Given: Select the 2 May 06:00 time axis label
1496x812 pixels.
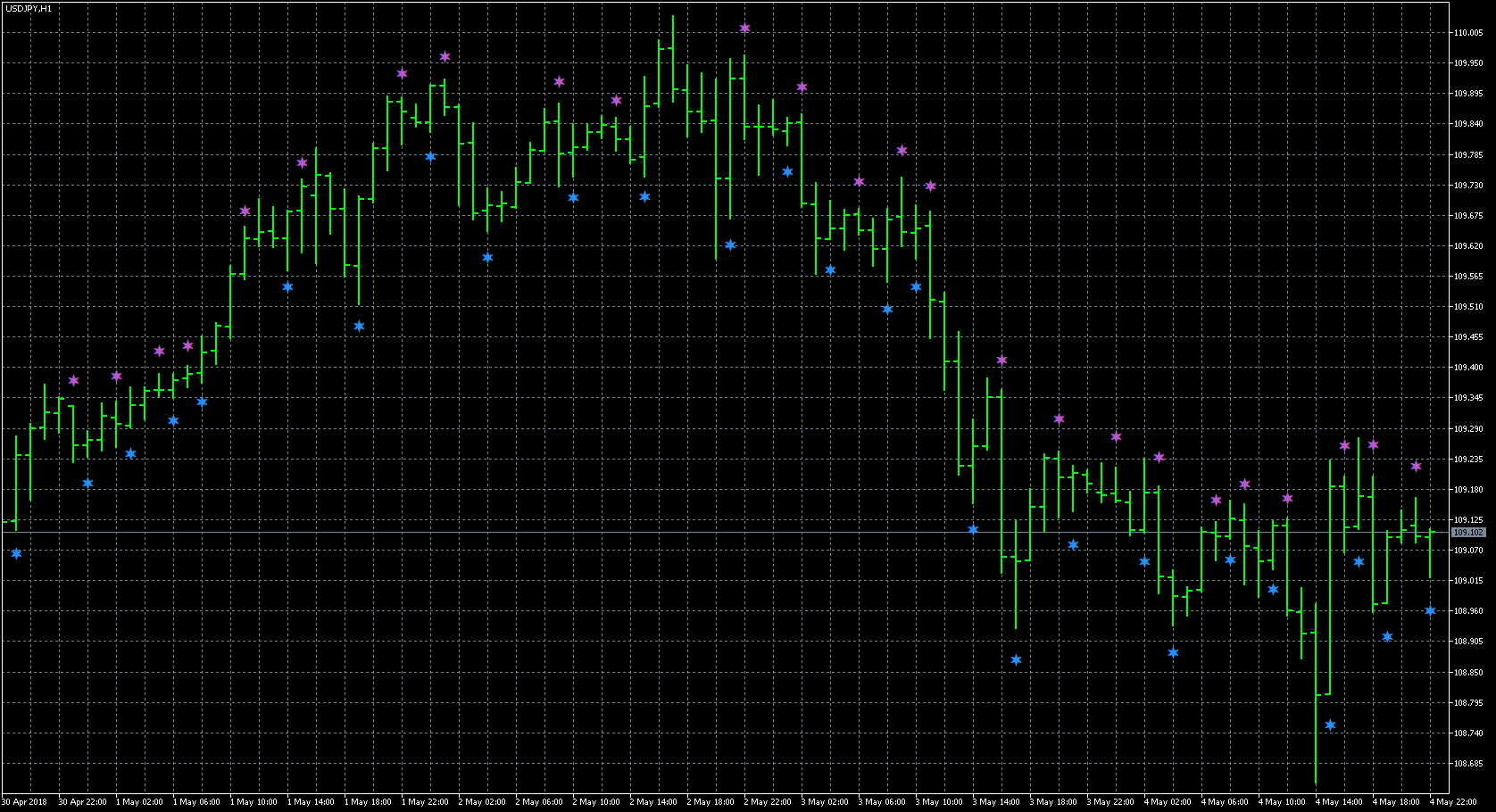Looking at the screenshot, I should (x=539, y=802).
